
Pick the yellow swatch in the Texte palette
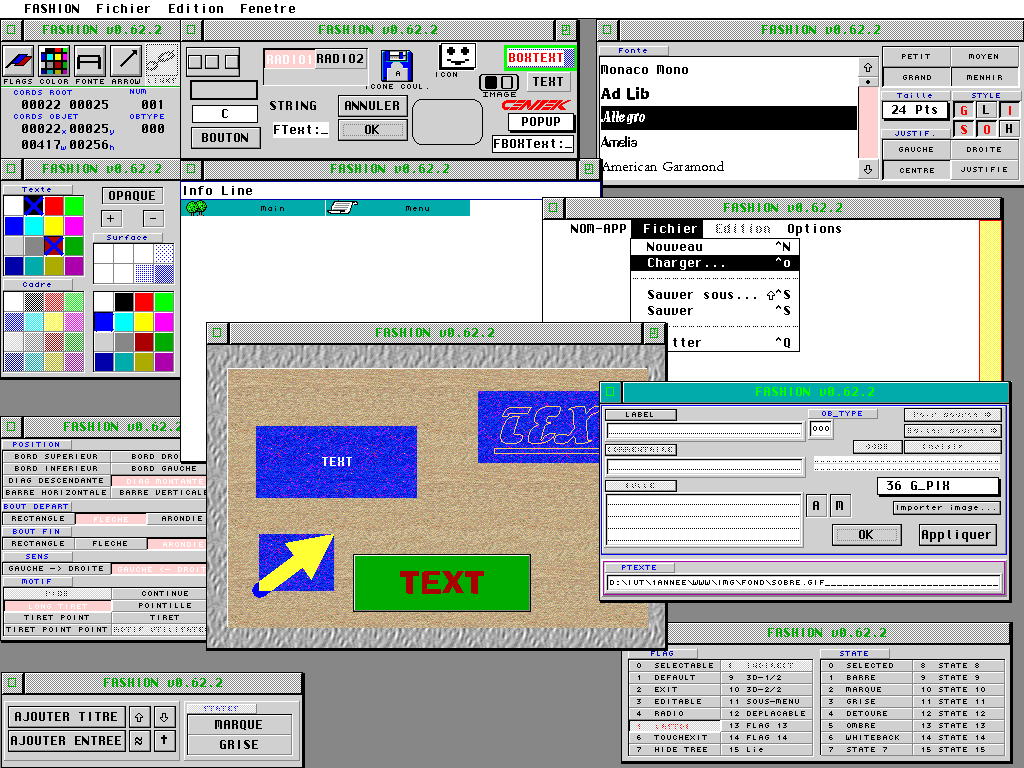pos(54,226)
